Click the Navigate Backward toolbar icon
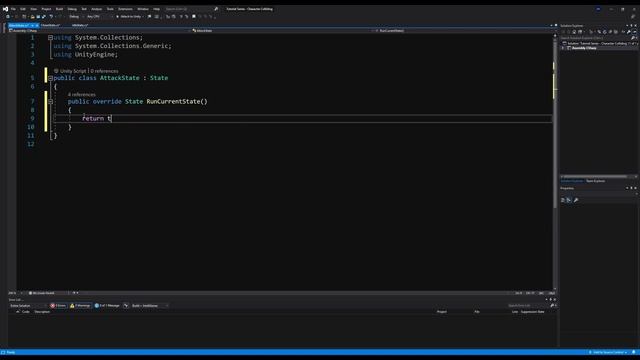The width and height of the screenshot is (640, 360). [x=7, y=17]
